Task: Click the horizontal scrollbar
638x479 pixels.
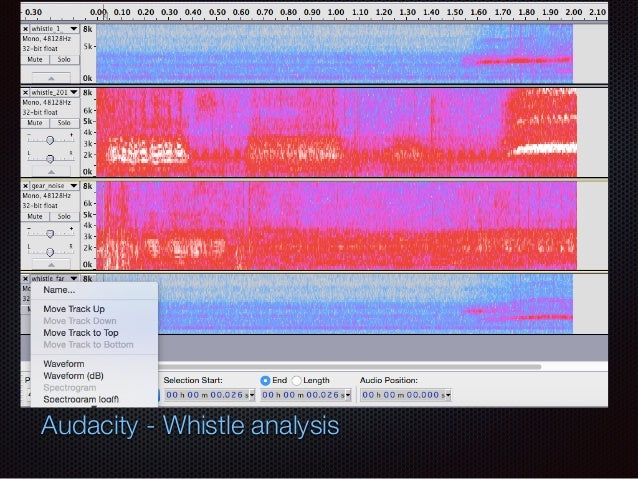Action: pos(350,367)
